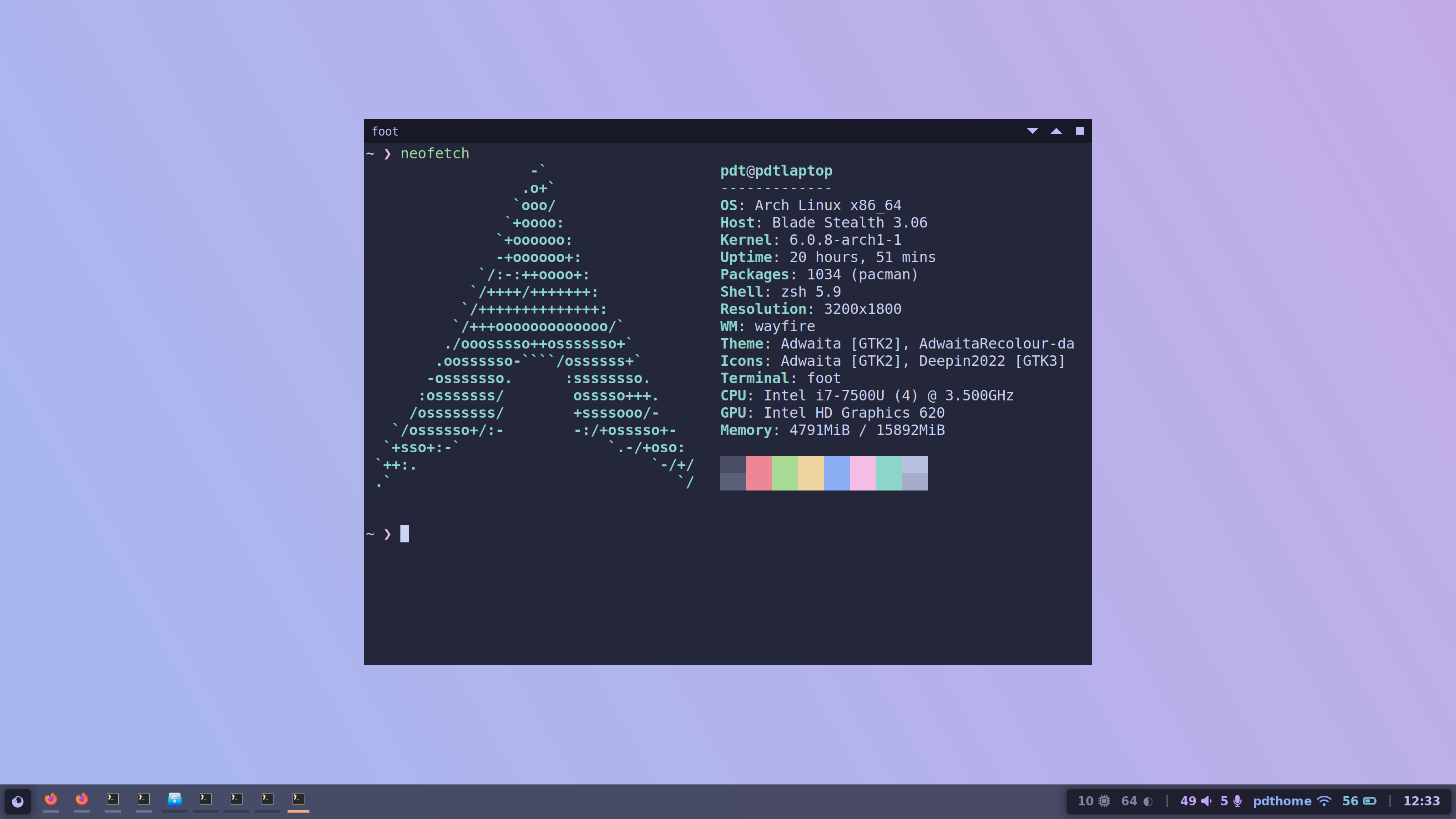
Task: Click the Terminal: foot line
Action: pos(781,378)
